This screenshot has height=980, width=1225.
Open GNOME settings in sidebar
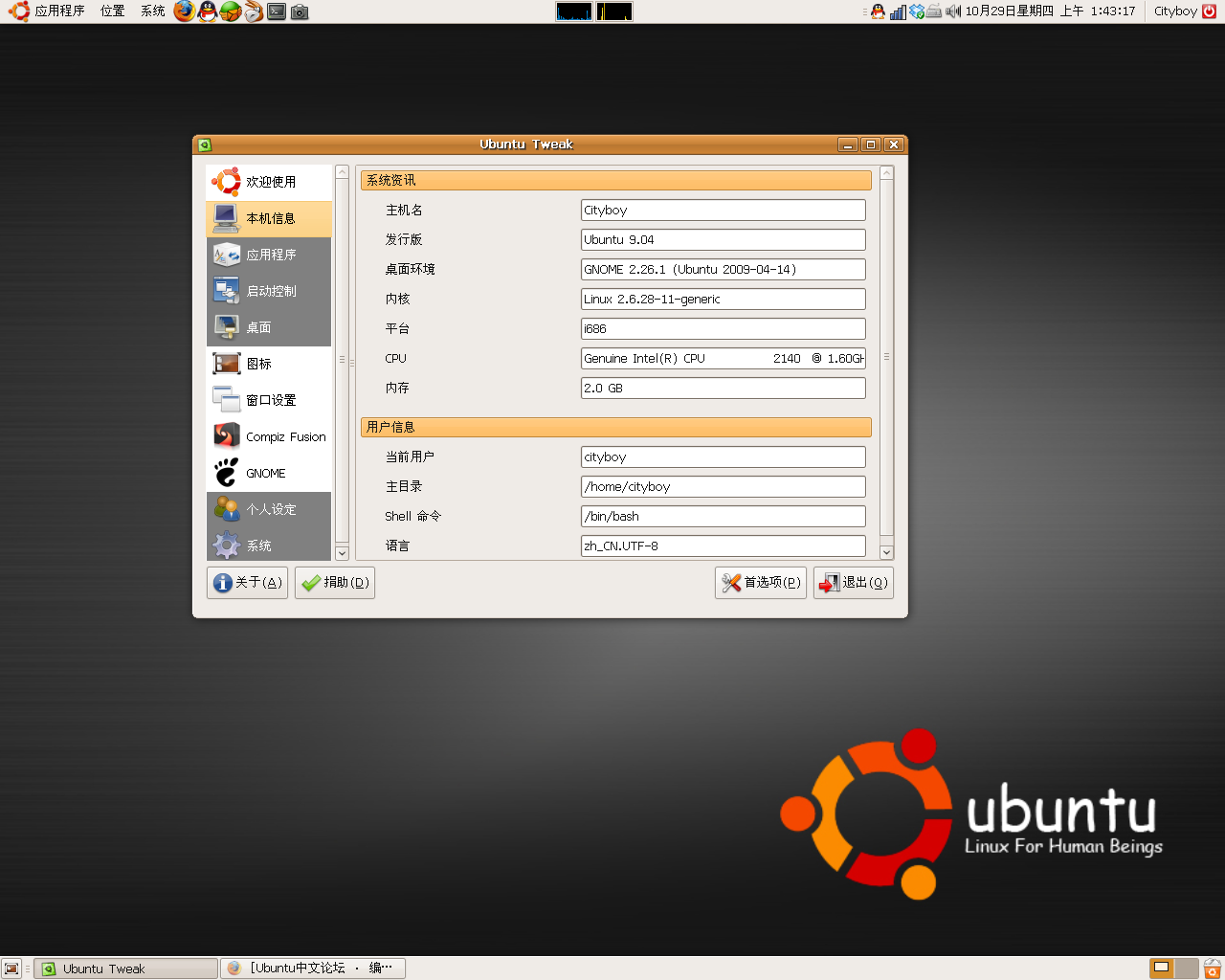269,473
